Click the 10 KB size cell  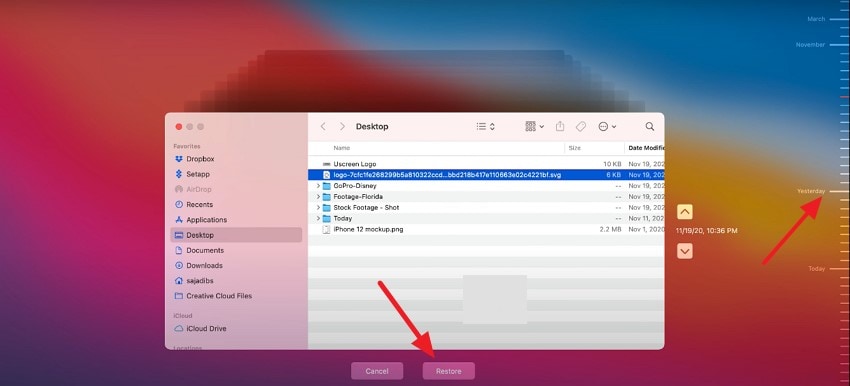612,164
